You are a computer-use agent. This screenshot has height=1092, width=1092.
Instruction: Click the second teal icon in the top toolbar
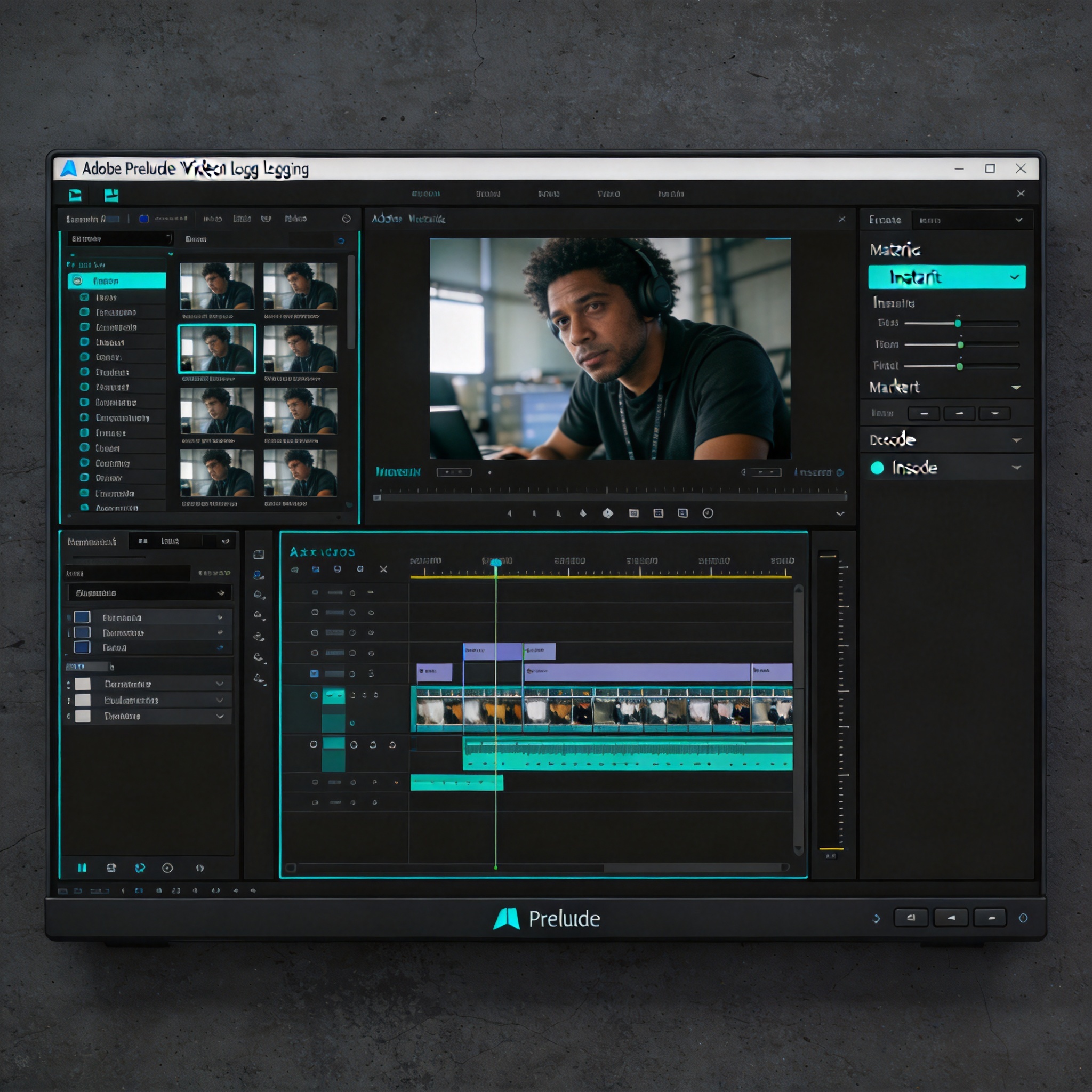pos(111,195)
